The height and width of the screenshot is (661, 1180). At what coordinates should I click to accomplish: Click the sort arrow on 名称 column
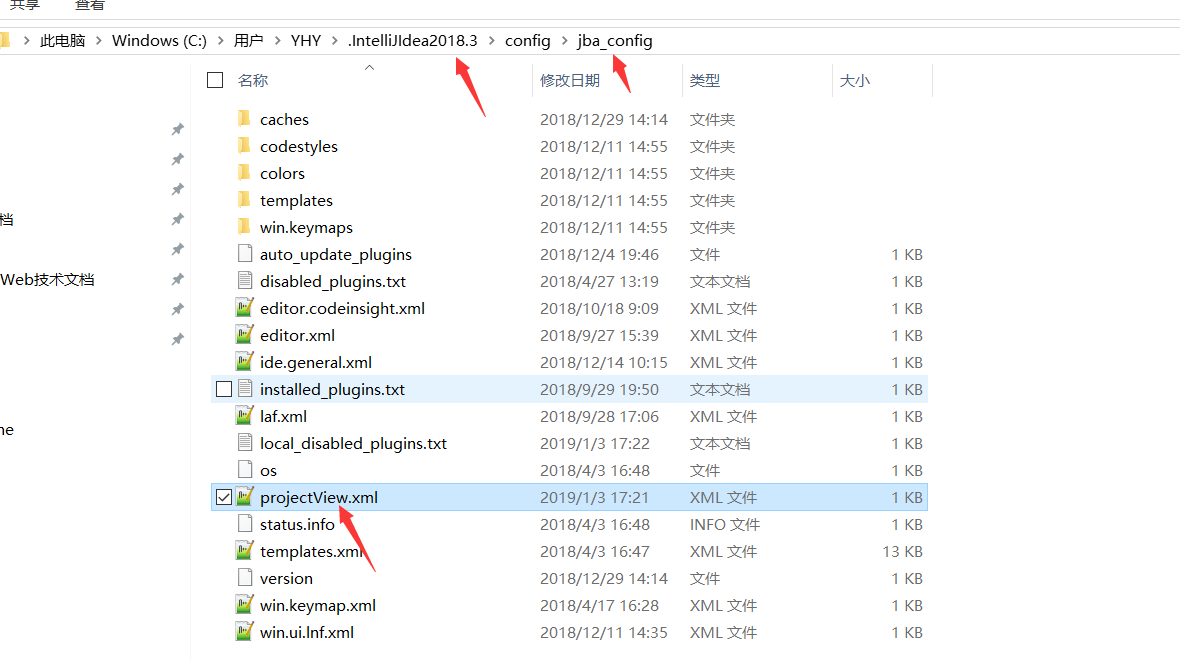tap(369, 65)
